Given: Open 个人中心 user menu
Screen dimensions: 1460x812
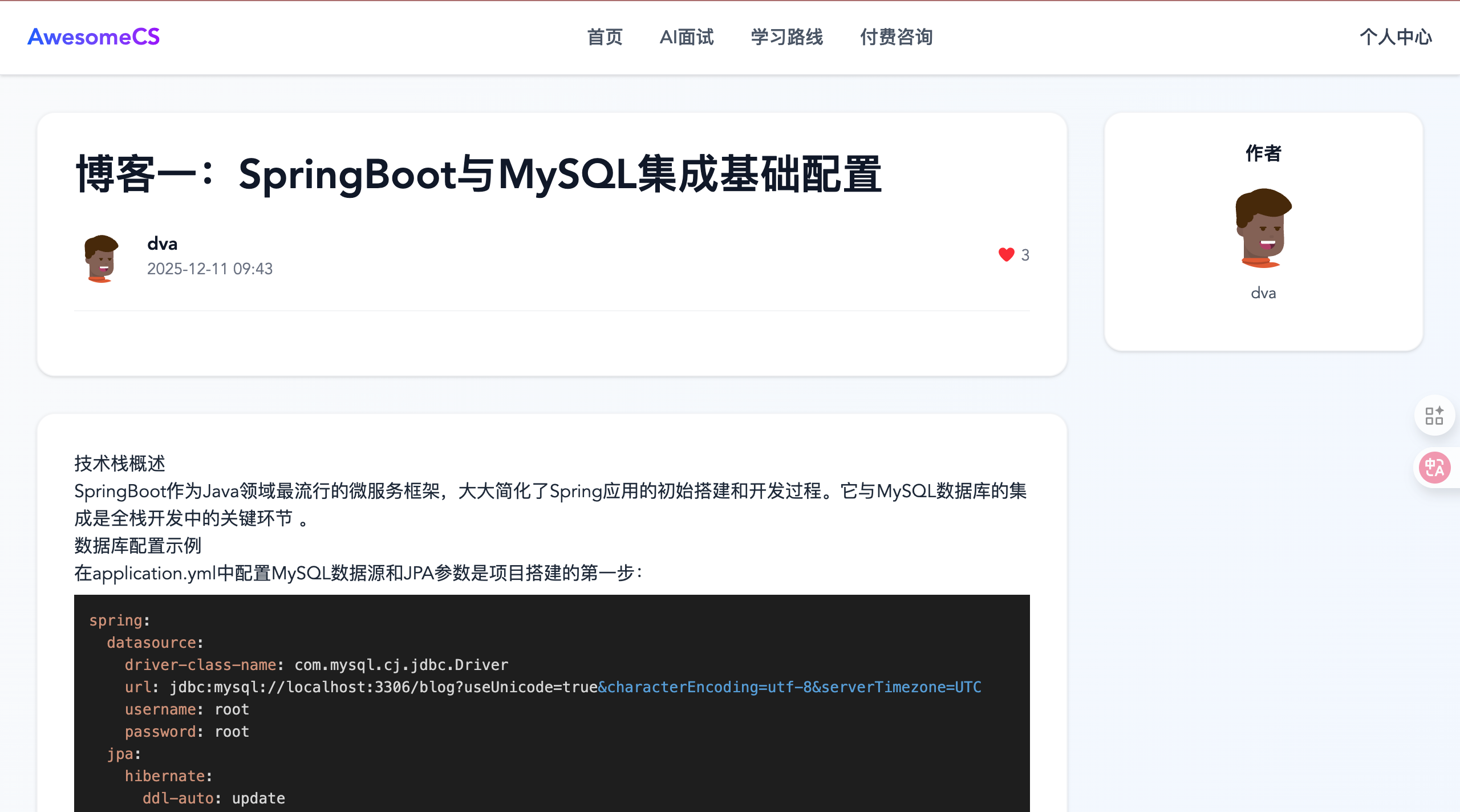Looking at the screenshot, I should 1396,37.
